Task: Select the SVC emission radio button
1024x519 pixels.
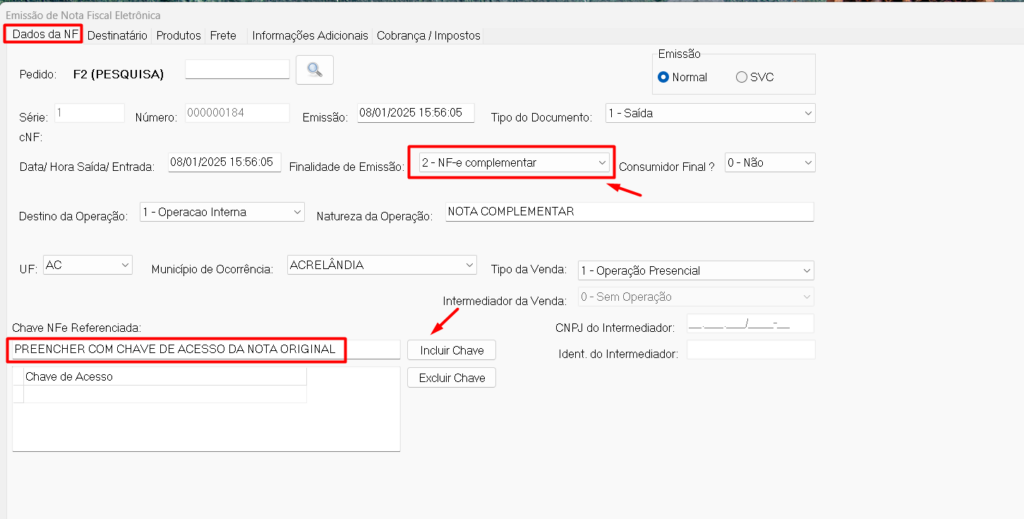Action: pyautogui.click(x=741, y=77)
